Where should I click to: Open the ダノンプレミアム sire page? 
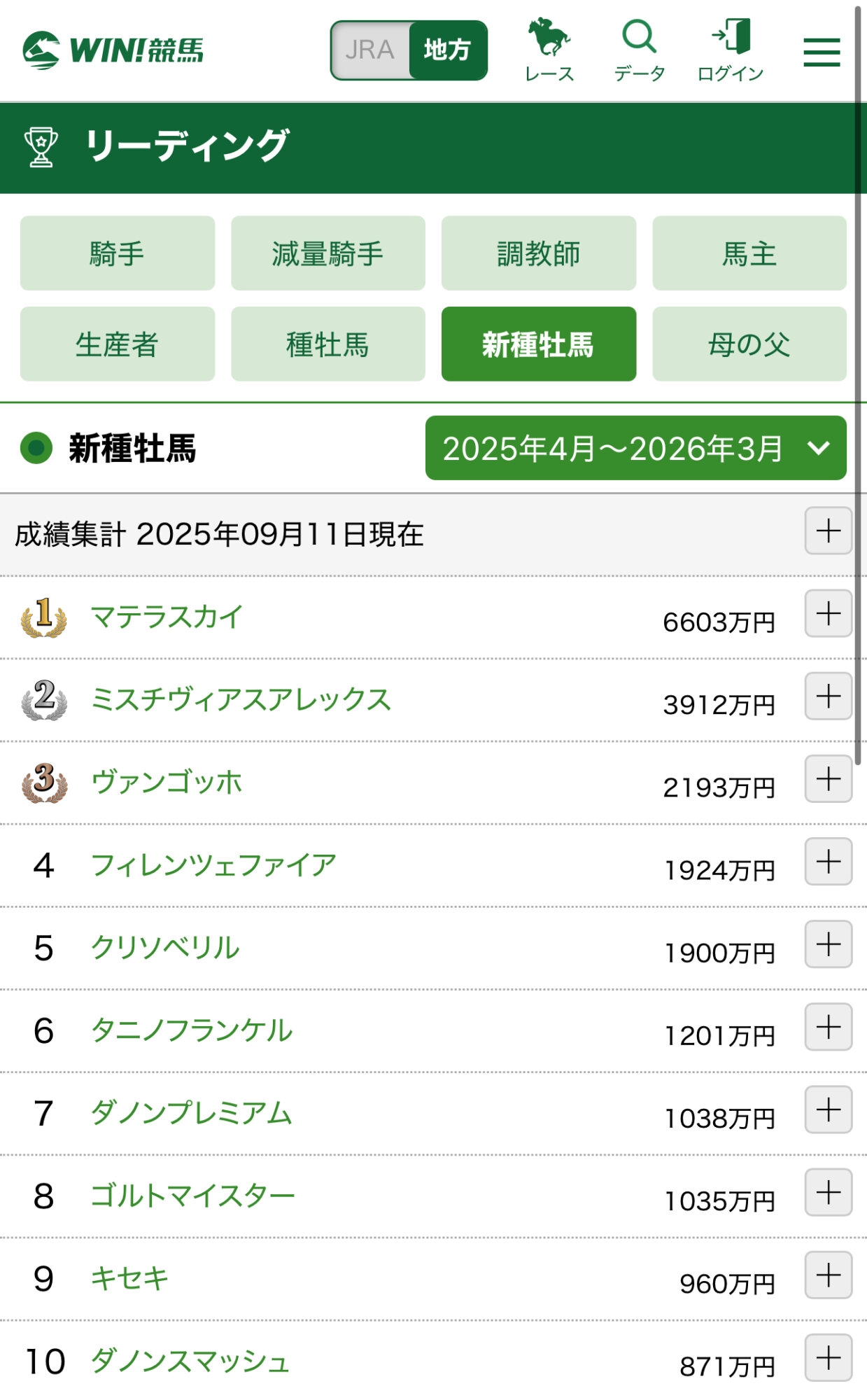coord(191,1113)
